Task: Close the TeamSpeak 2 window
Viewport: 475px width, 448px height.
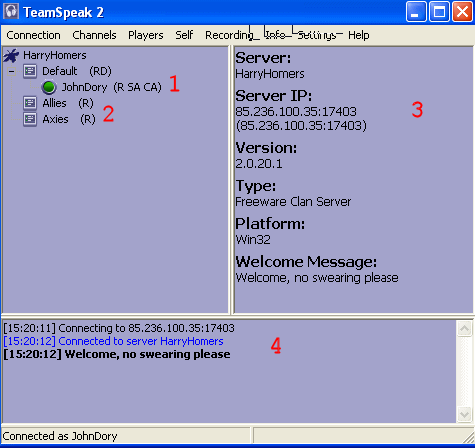Action: [x=462, y=12]
